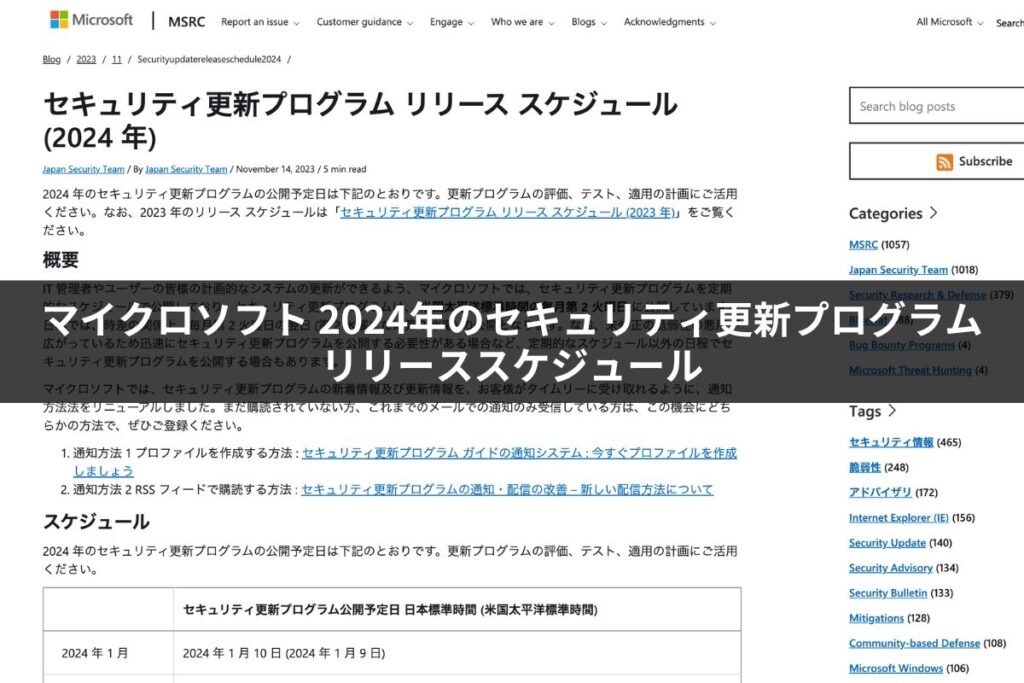Expand the Categories heading chevron

click(934, 213)
